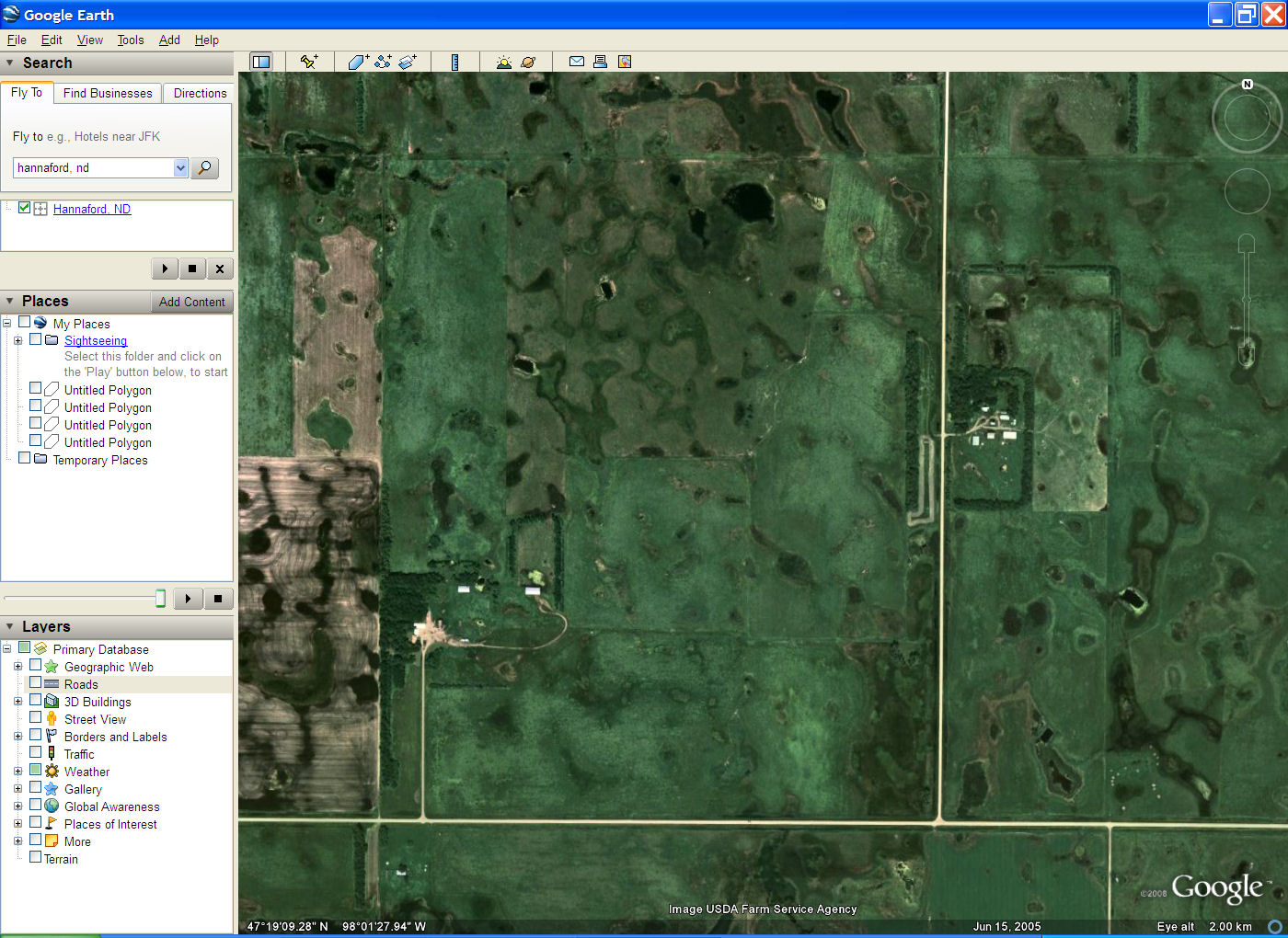Screen dimensions: 1288x938
Task: Collapse the Places panel
Action: coord(10,301)
